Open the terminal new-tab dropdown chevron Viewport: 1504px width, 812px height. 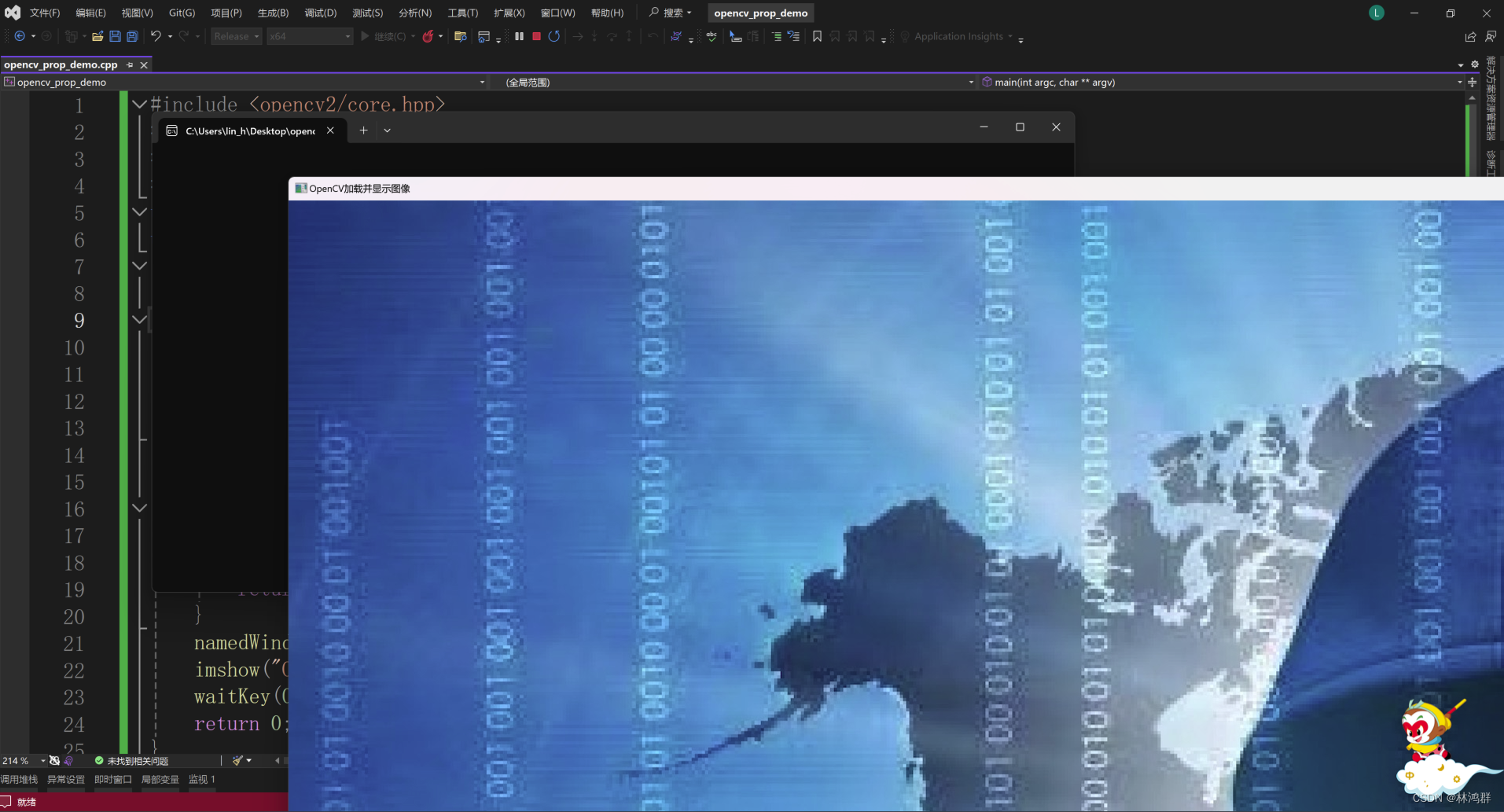387,130
